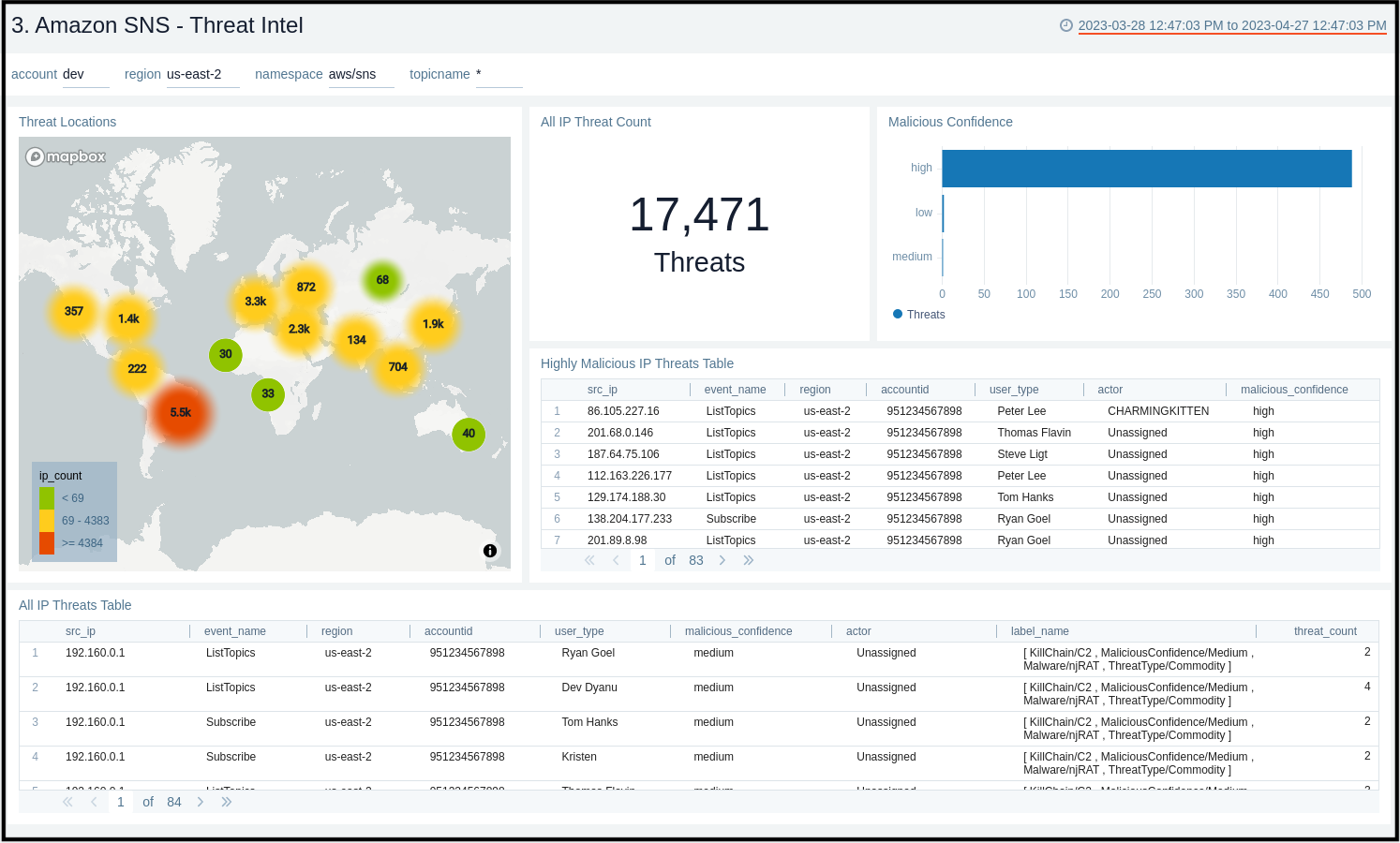This screenshot has height=843, width=1400.
Task: Sort All IP Threats table by threat_count
Action: tap(1324, 631)
